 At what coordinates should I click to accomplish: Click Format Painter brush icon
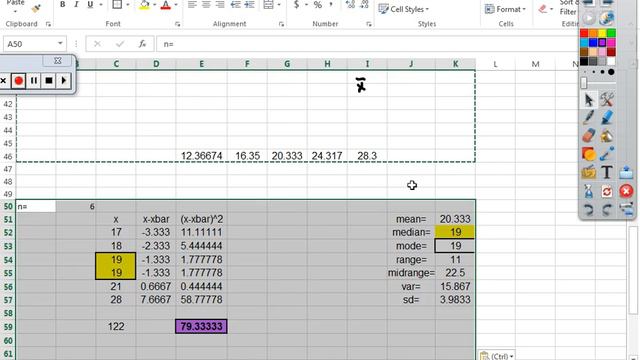(x=36, y=7)
